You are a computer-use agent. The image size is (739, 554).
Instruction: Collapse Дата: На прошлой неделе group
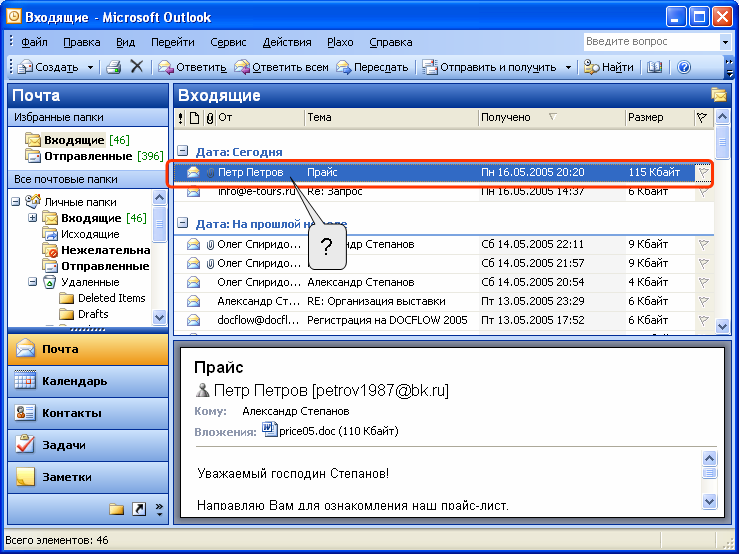coord(182,223)
